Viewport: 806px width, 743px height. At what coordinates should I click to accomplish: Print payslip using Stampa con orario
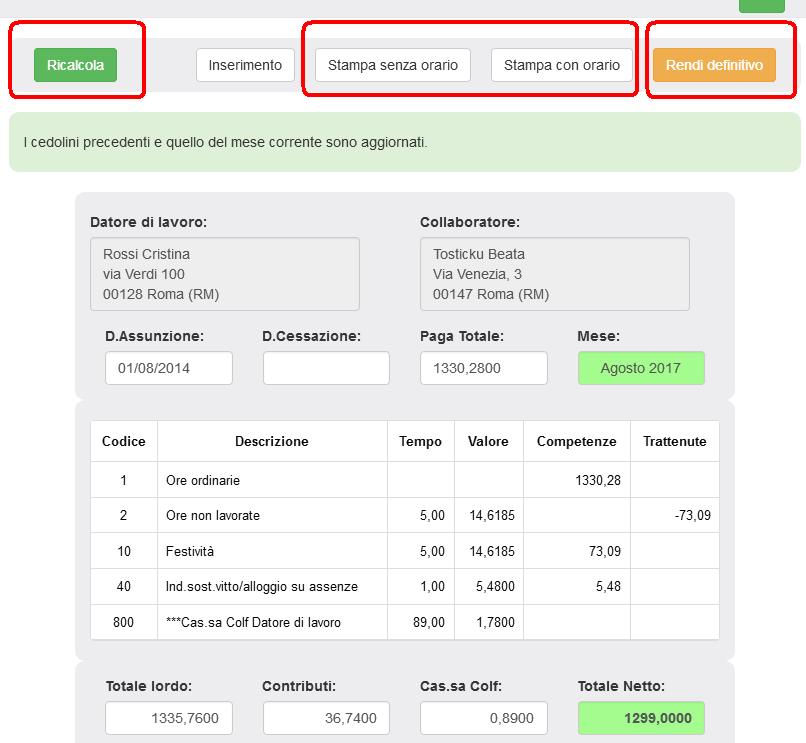tap(561, 65)
